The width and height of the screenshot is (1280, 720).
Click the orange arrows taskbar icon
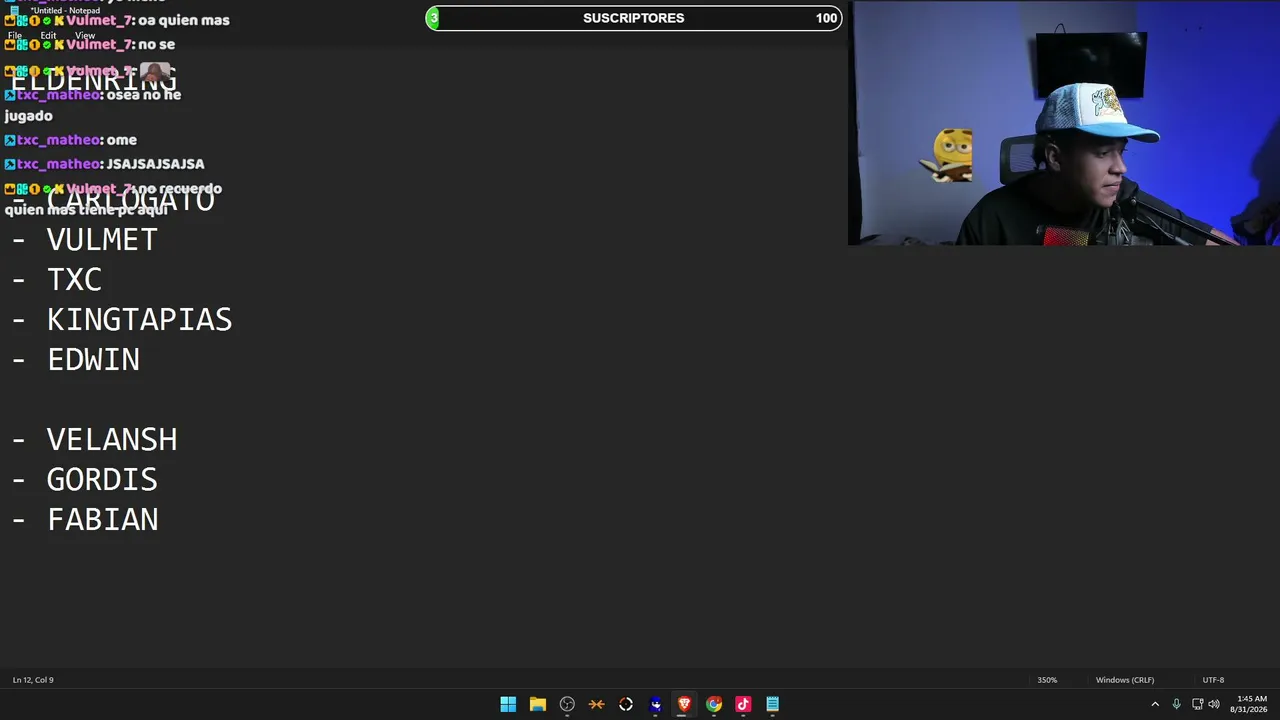pos(597,704)
